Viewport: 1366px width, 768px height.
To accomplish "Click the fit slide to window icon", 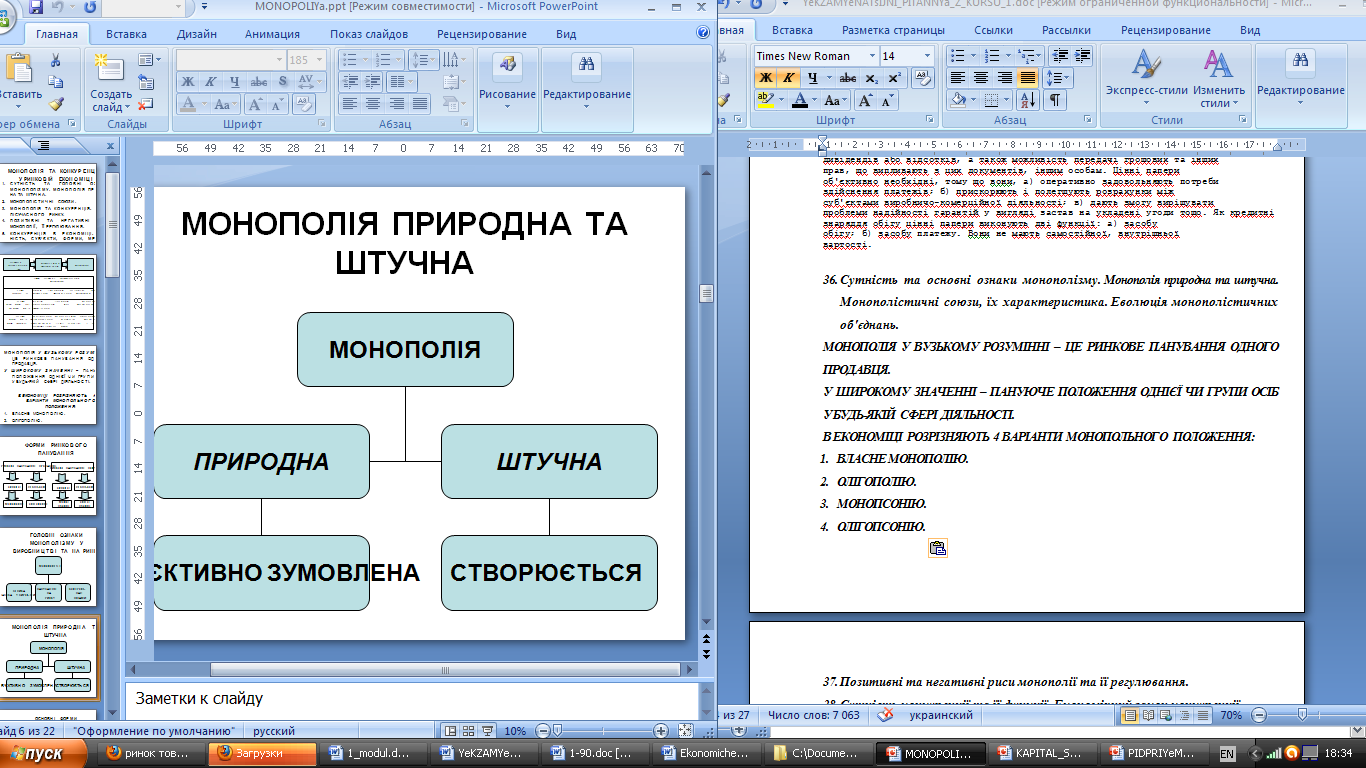I will 685,730.
